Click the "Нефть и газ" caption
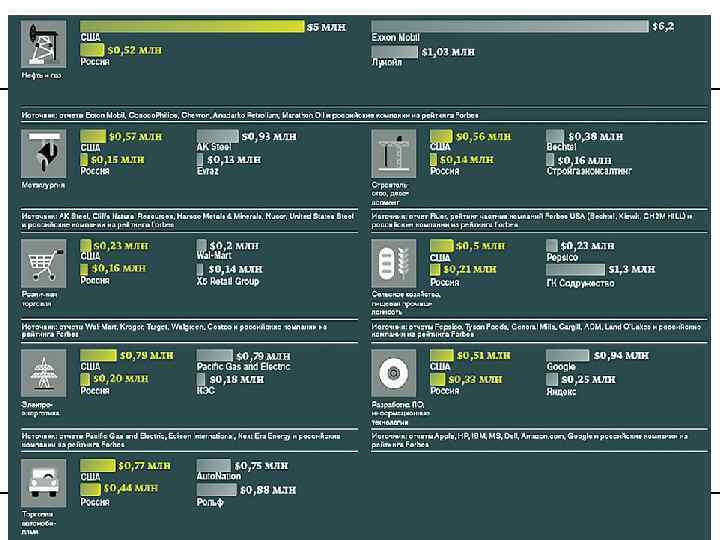Viewport: 720px width, 540px height. tap(42, 75)
